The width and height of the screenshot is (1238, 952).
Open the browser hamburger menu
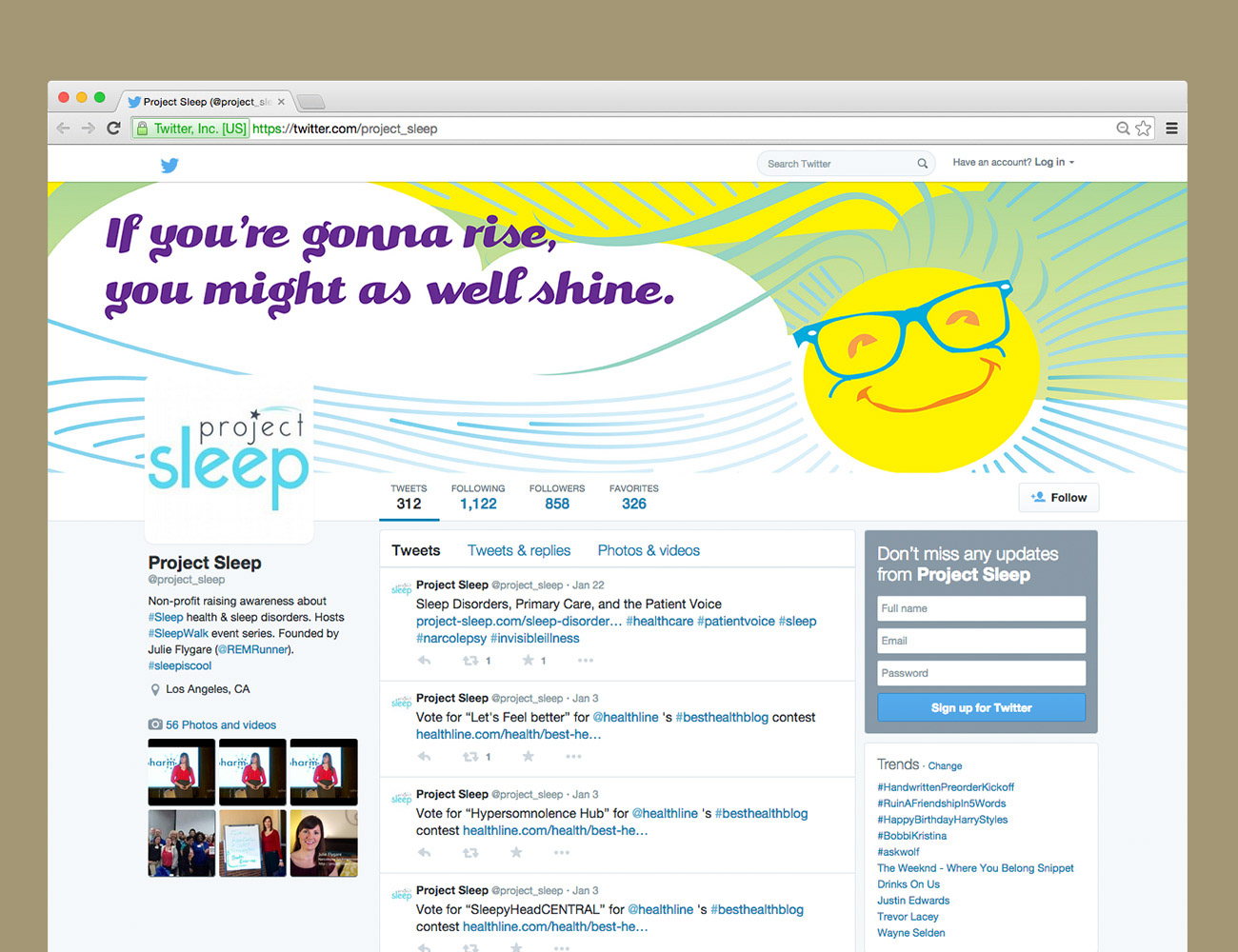tap(1172, 129)
